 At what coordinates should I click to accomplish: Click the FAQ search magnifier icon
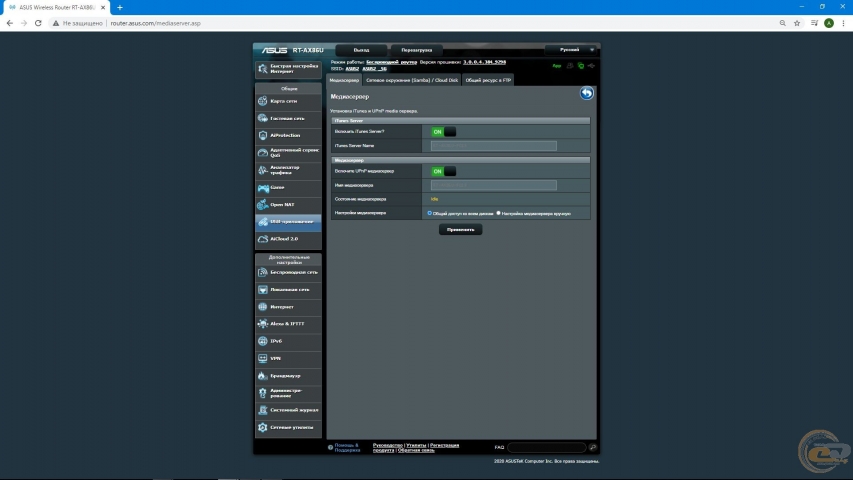click(592, 447)
